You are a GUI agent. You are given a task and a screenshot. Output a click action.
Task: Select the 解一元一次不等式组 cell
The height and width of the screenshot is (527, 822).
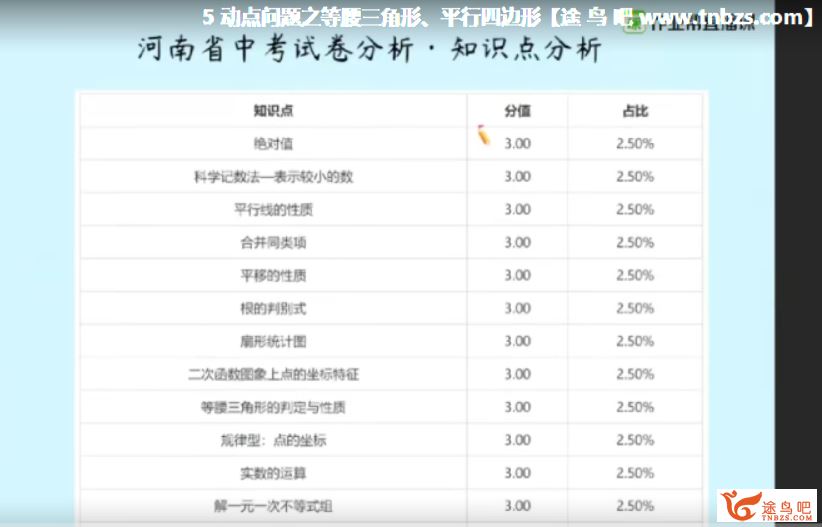tap(273, 507)
